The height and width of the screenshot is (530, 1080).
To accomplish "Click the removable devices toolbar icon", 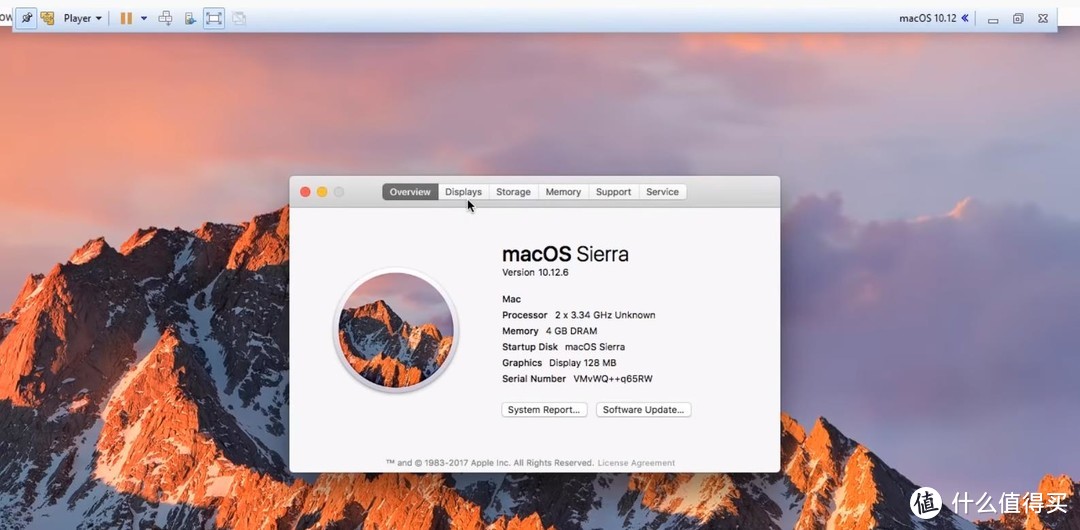I will pyautogui.click(x=190, y=19).
